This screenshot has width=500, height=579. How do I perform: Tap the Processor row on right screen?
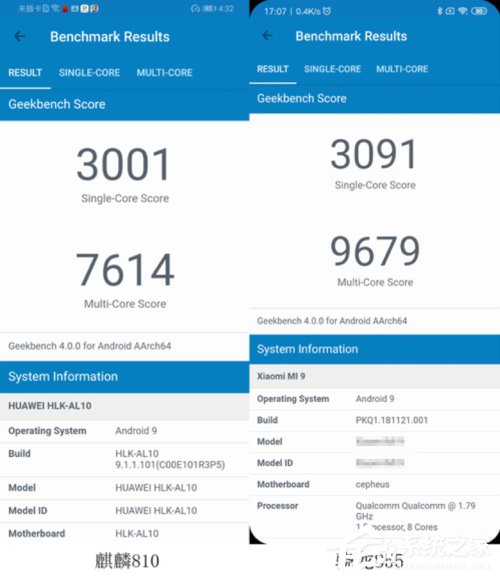(x=375, y=516)
